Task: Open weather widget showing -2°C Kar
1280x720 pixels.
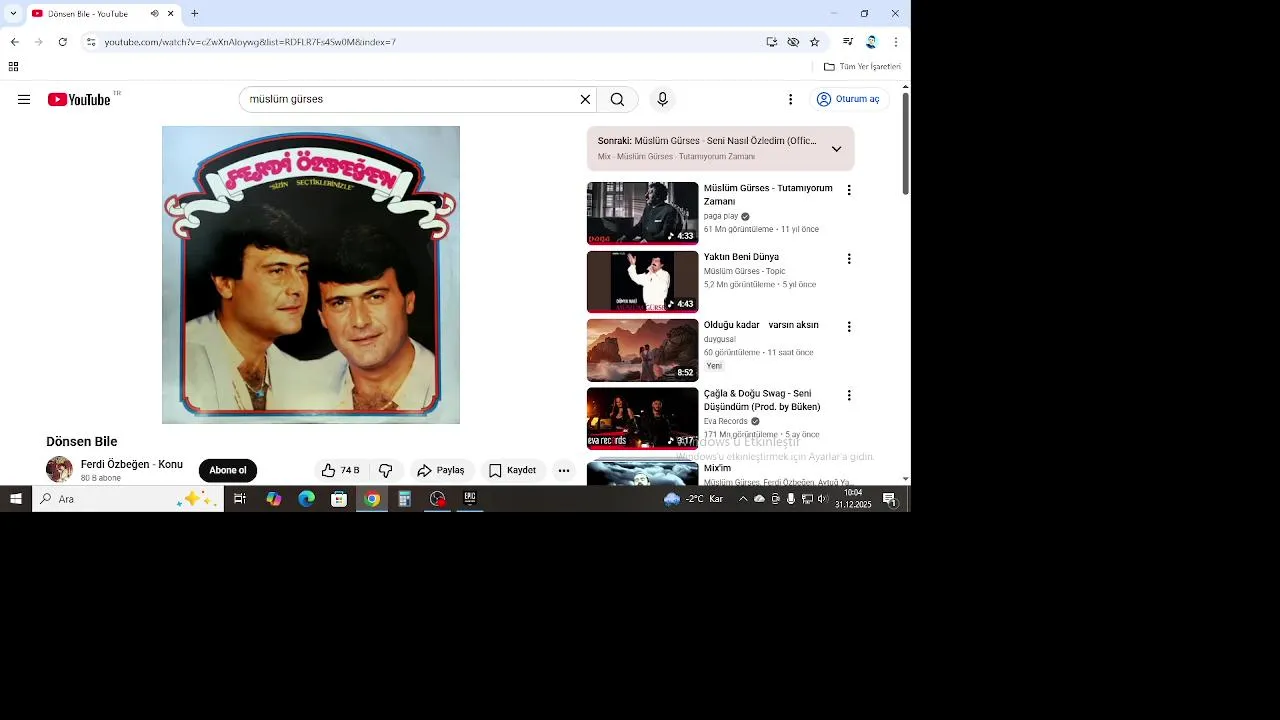Action: (694, 499)
